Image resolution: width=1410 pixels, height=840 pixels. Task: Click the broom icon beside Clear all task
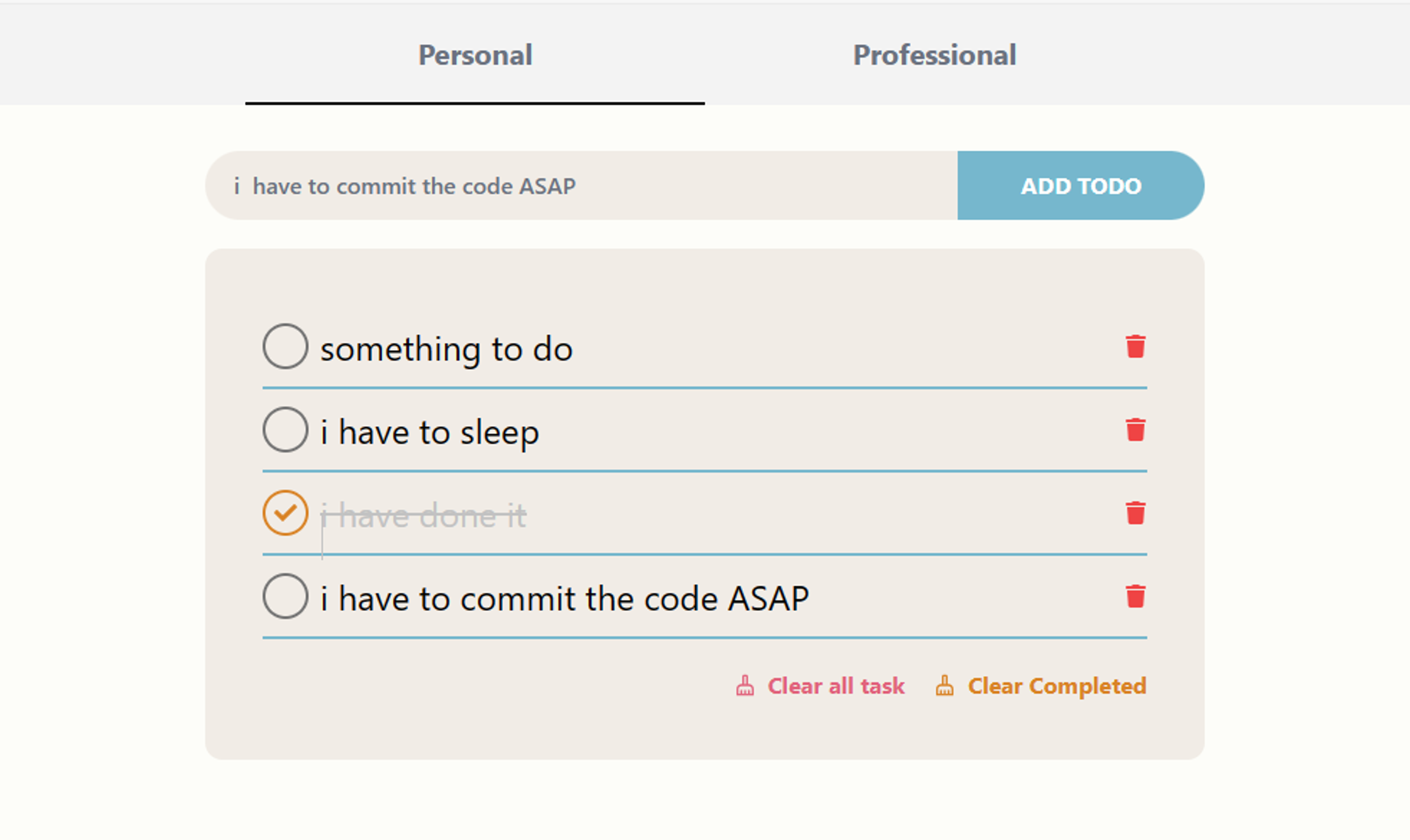click(x=745, y=685)
